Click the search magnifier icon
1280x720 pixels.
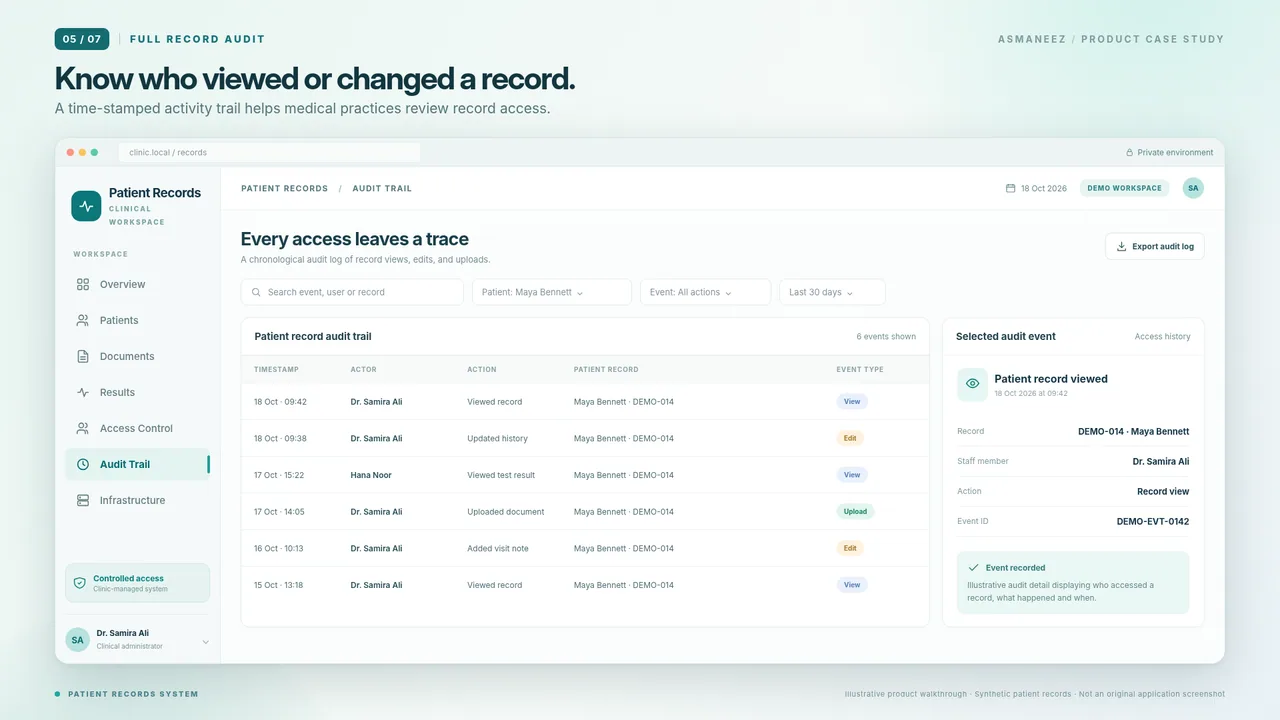tap(258, 292)
